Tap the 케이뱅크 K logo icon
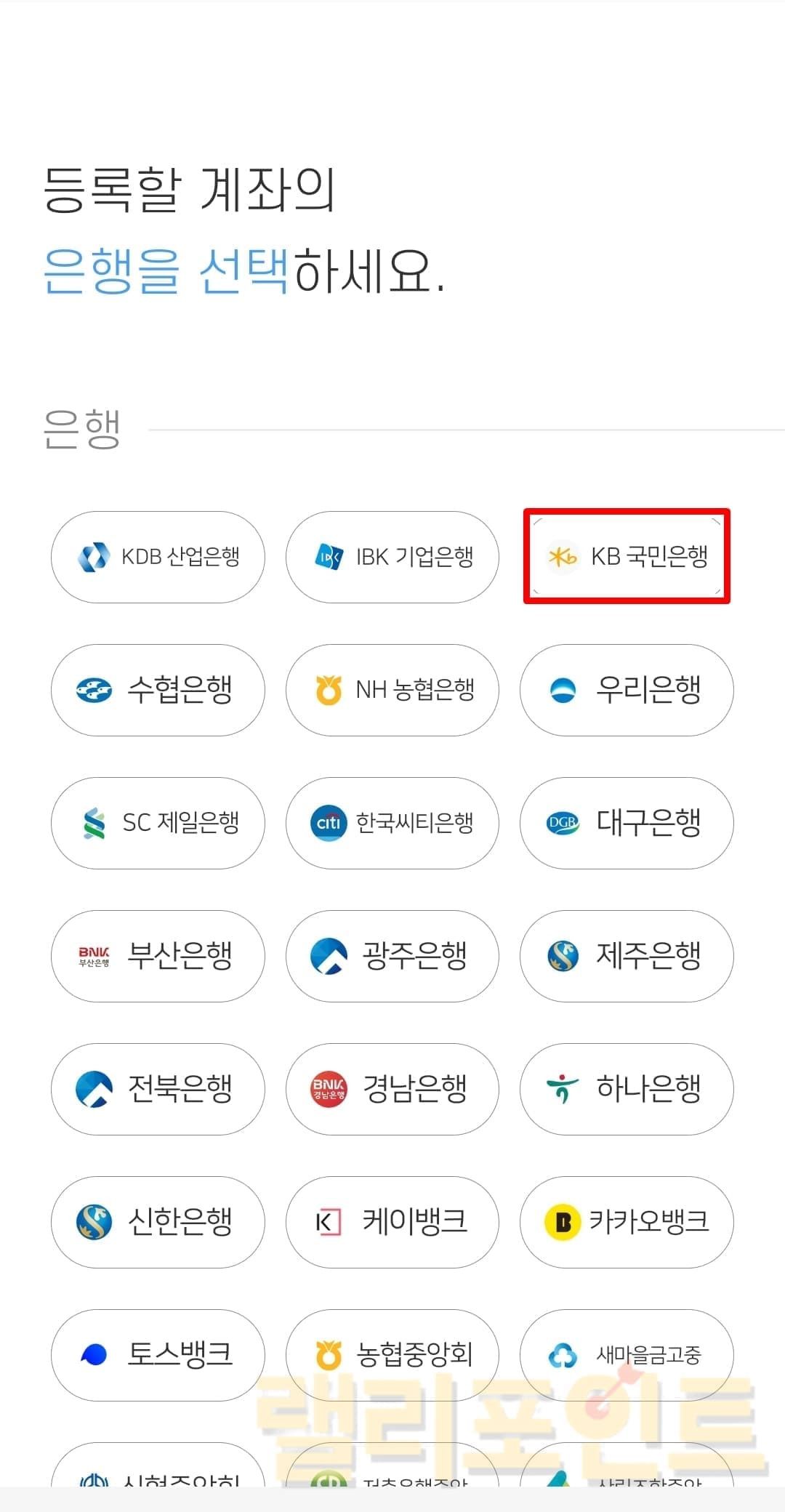 click(329, 1222)
